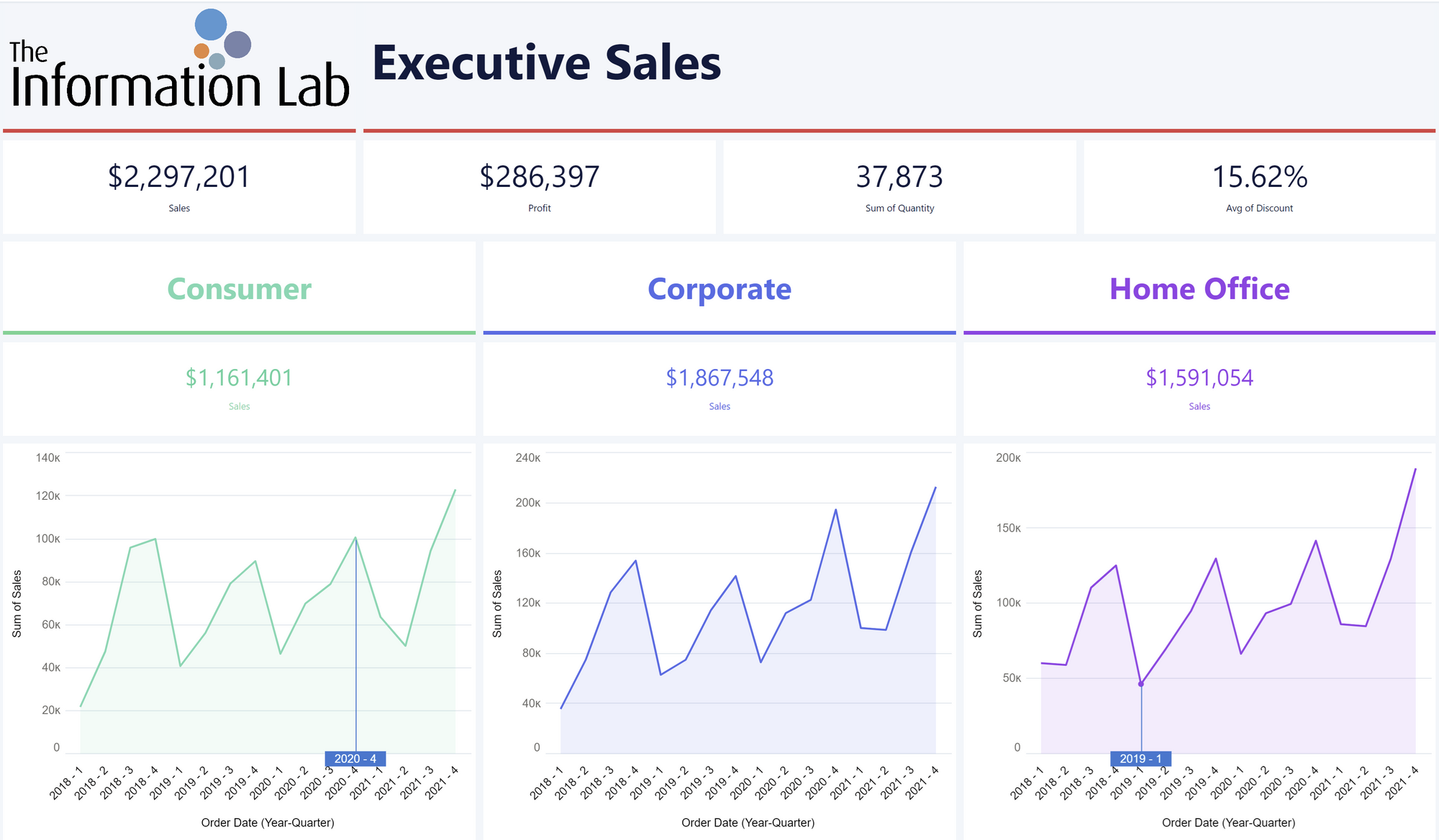Click the 15.62% Avg of Discount card
1439x840 pixels.
(1259, 186)
